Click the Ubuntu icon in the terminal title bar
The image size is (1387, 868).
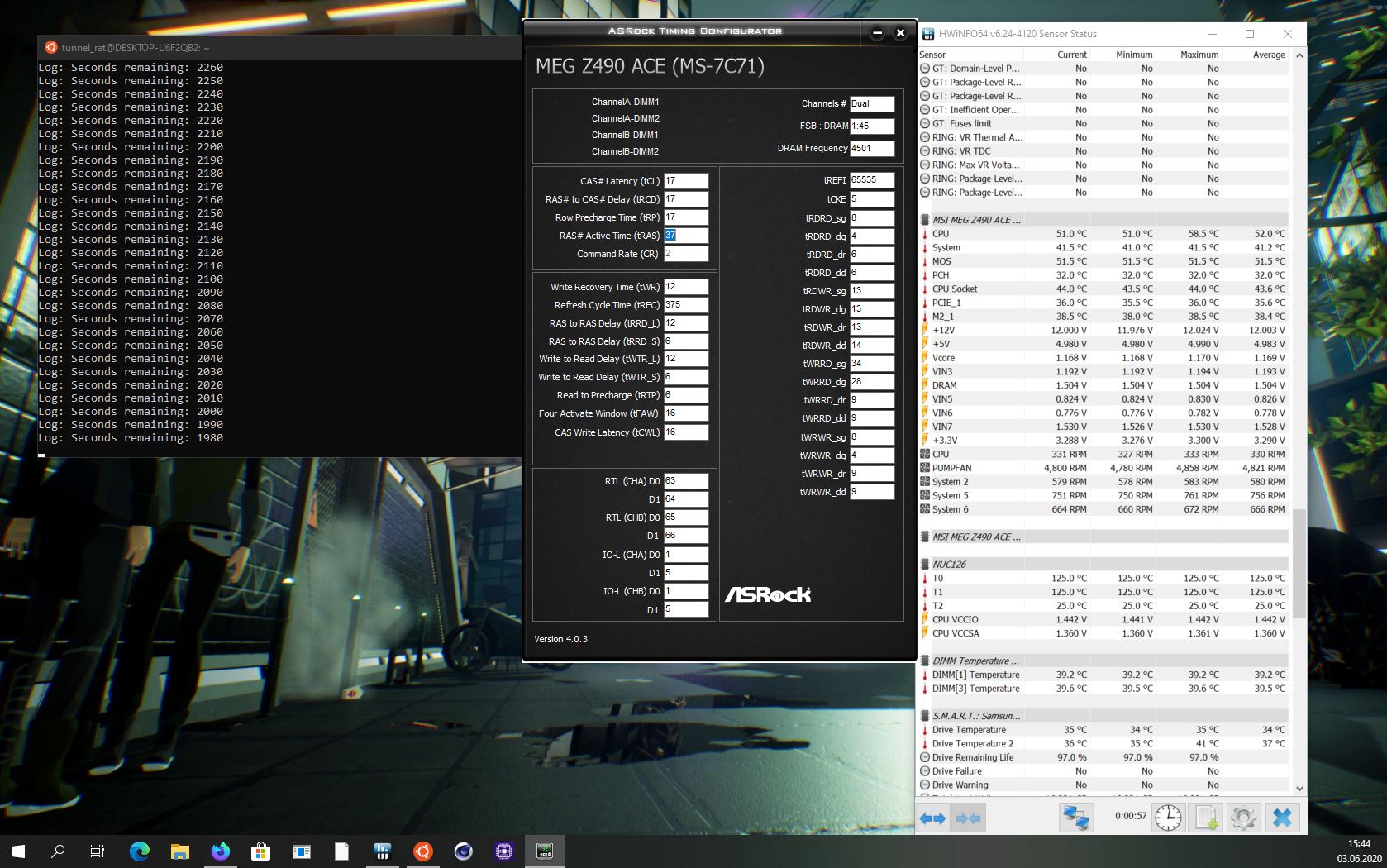tap(51, 48)
